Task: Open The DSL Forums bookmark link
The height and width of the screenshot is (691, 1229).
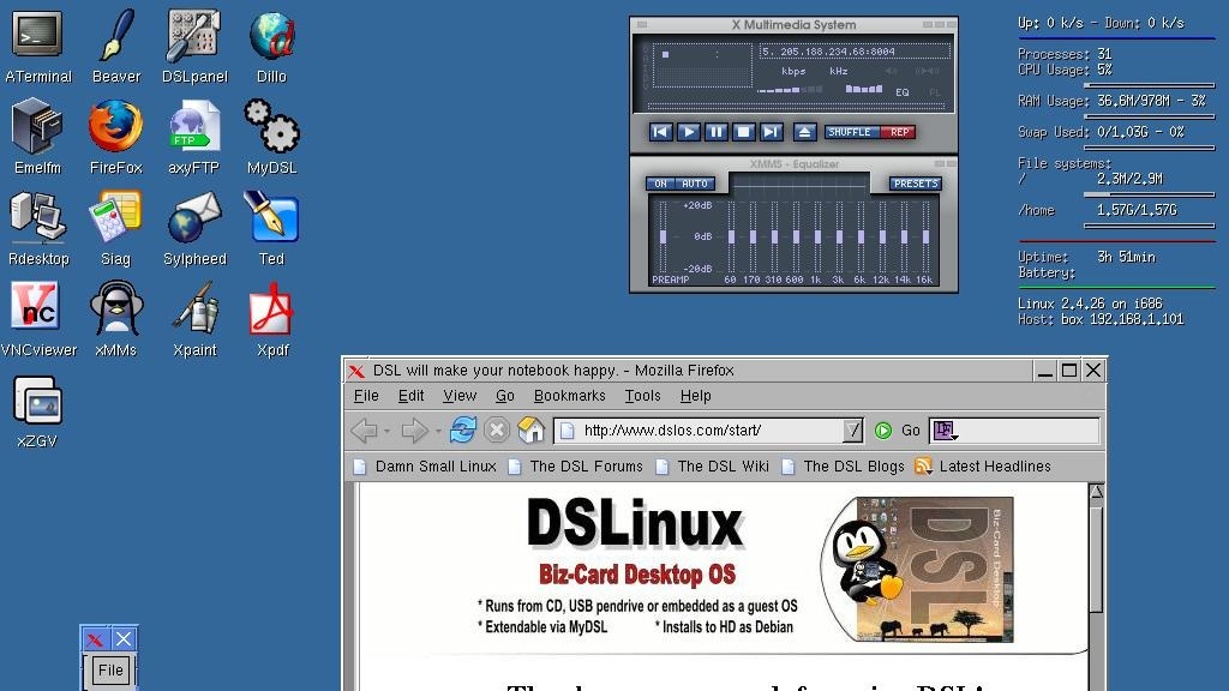Action: click(586, 466)
